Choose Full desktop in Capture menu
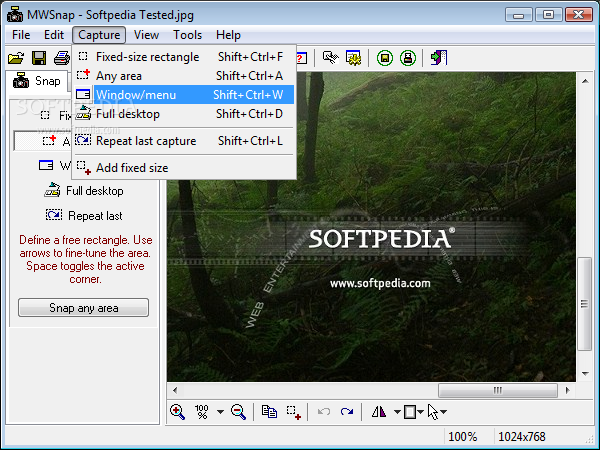 (184, 114)
